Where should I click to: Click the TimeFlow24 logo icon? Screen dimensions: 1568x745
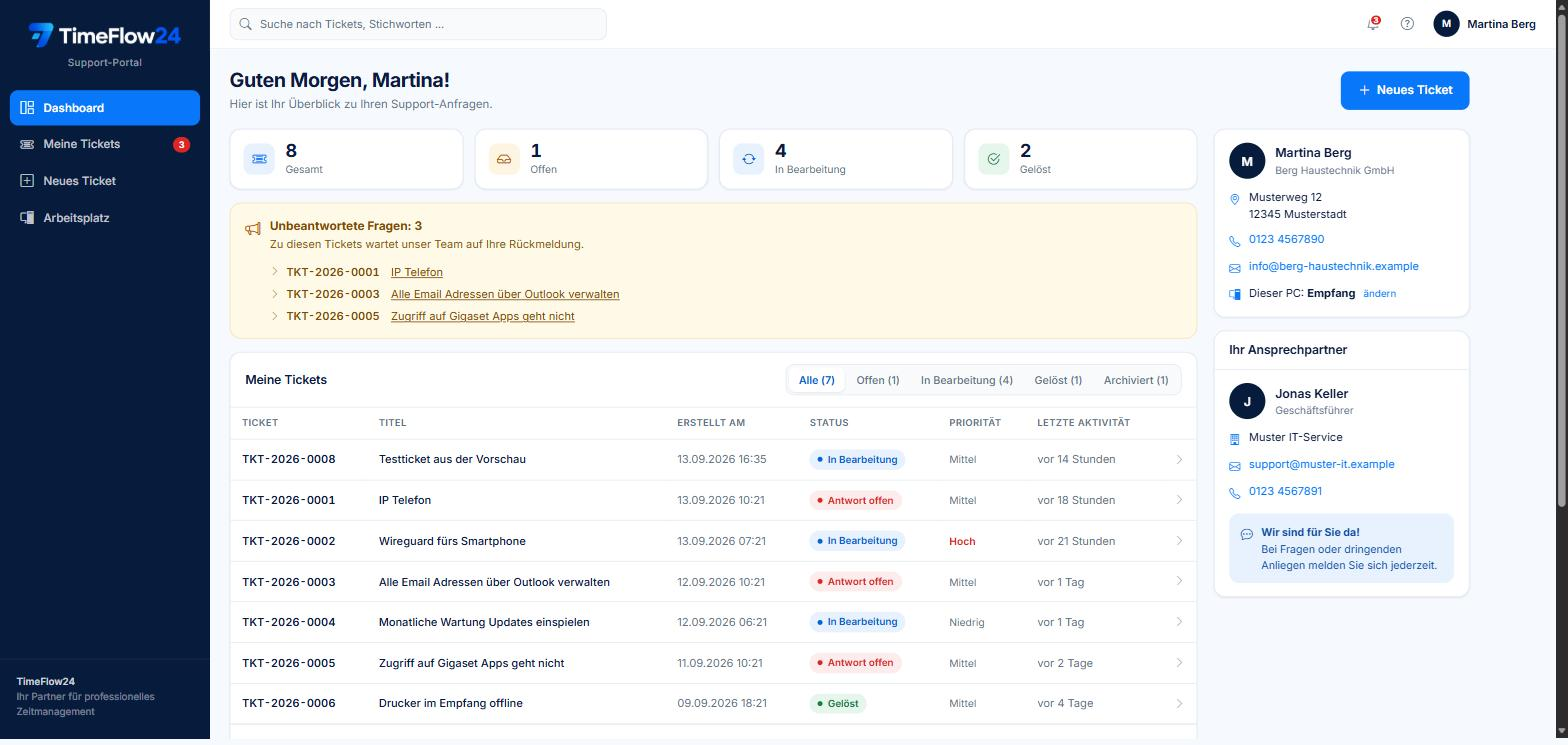tap(41, 35)
